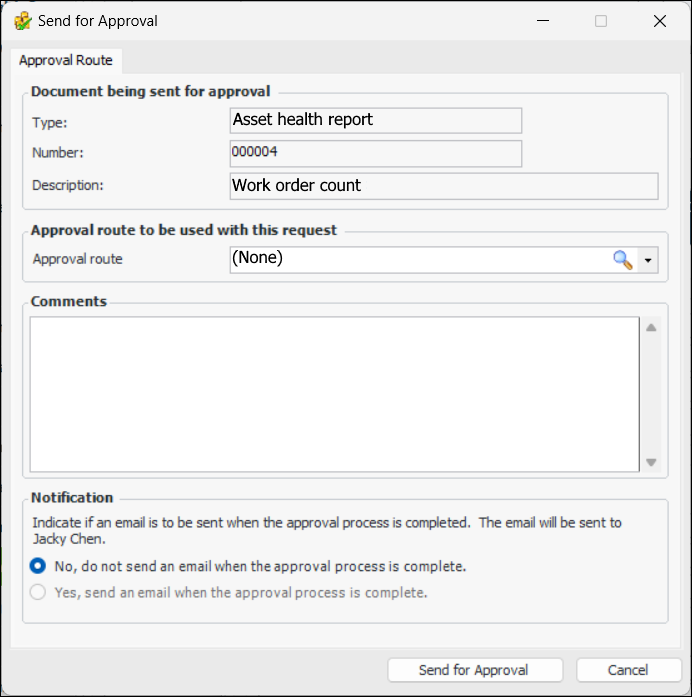The width and height of the screenshot is (692, 697).
Task: Switch to the Approval Route tab
Action: pos(66,60)
